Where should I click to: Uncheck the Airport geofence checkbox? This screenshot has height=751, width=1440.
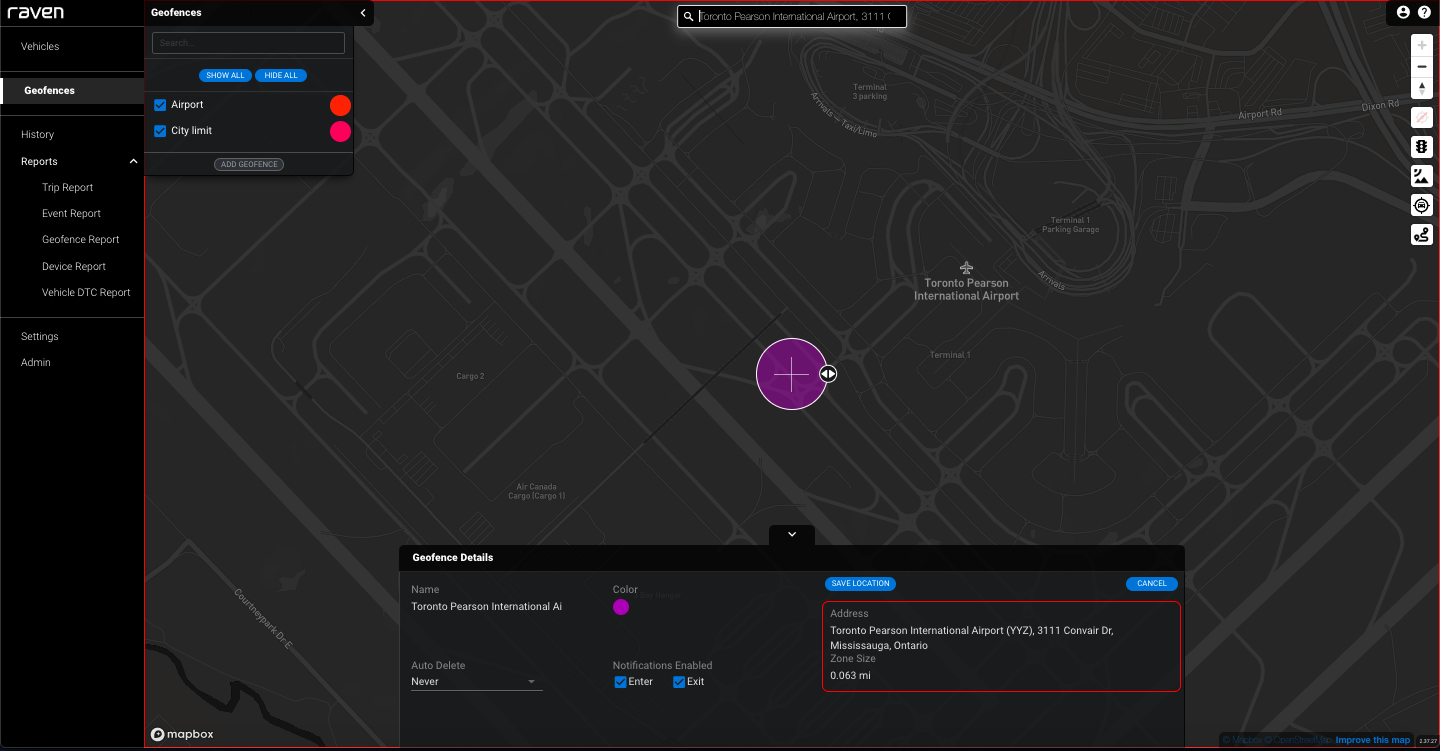coord(160,105)
